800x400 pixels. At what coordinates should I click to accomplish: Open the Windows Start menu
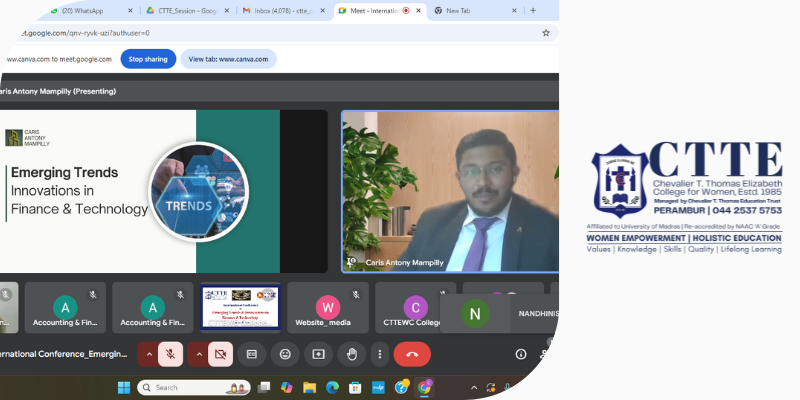[x=124, y=388]
